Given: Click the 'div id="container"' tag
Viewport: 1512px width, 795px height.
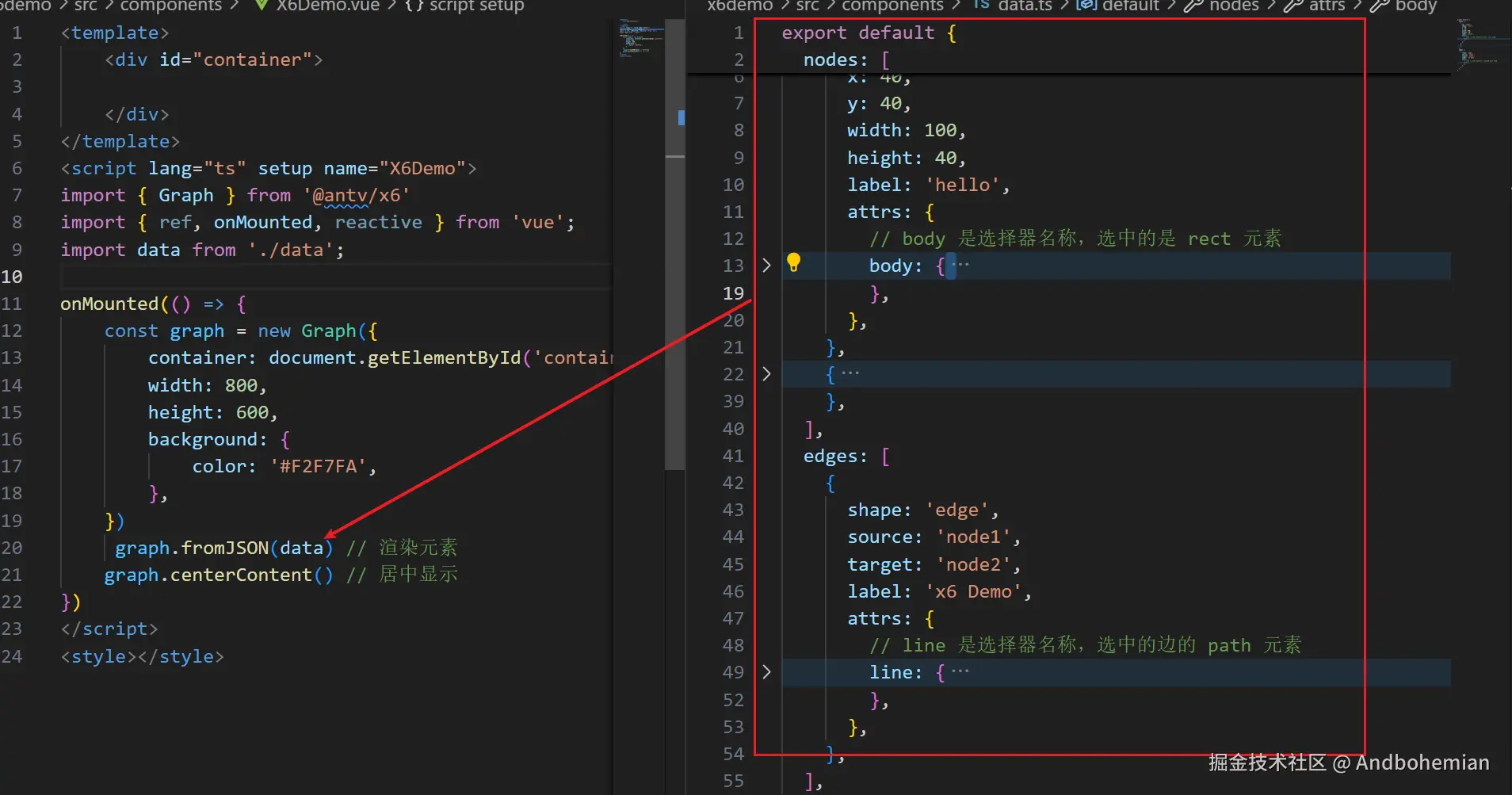Looking at the screenshot, I should [x=213, y=60].
